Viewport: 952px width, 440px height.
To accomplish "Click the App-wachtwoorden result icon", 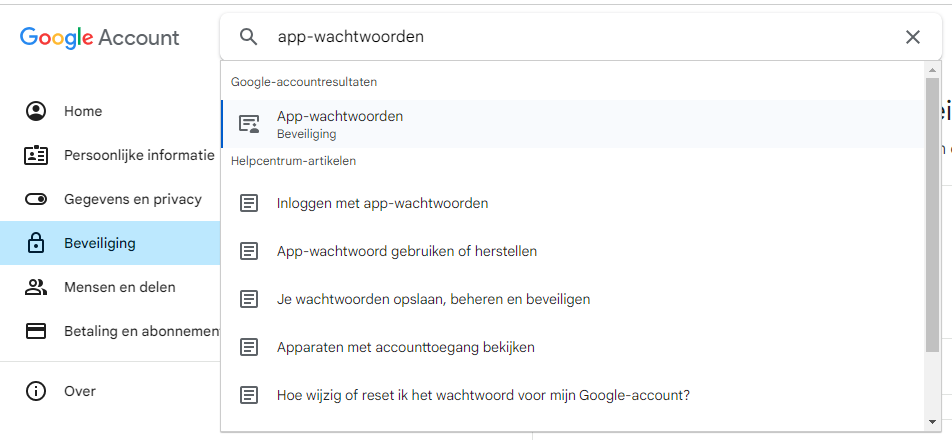I will pos(249,124).
